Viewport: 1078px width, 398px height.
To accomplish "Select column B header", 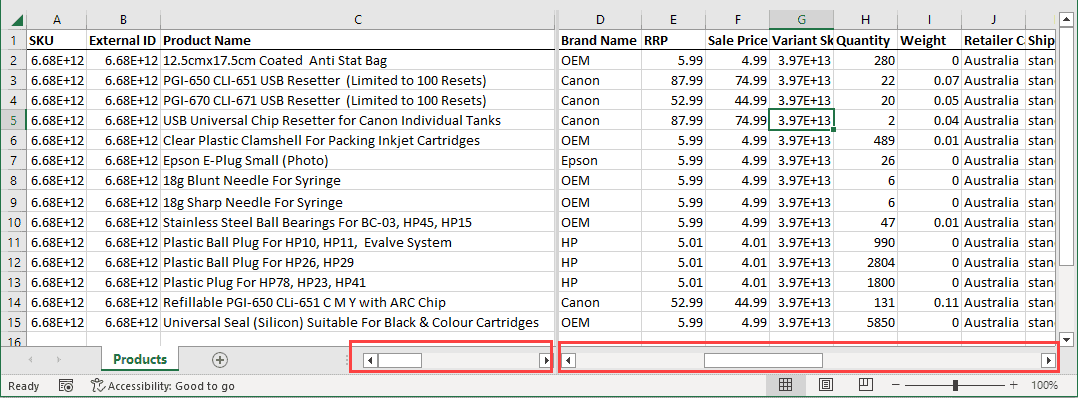I will [123, 20].
